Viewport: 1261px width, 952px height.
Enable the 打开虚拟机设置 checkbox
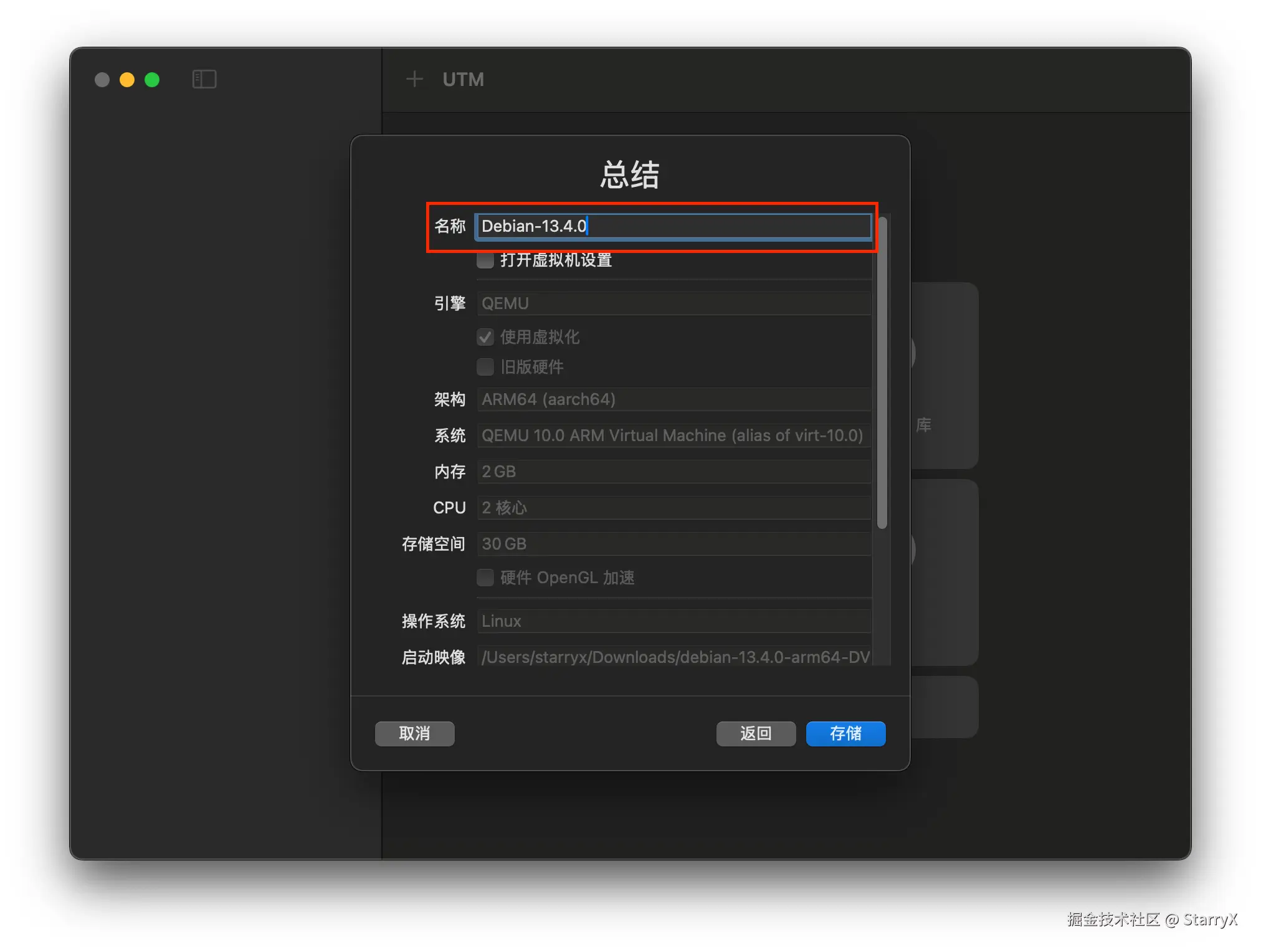(x=485, y=260)
